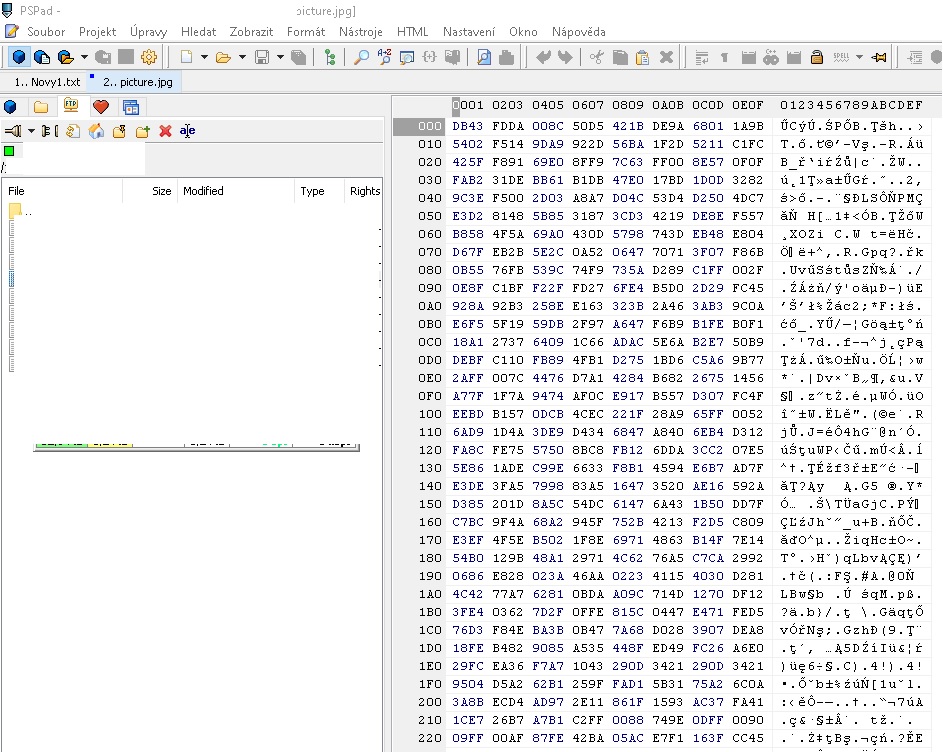Open the spell check dropdown arrow
This screenshot has height=752, width=943.
859,57
